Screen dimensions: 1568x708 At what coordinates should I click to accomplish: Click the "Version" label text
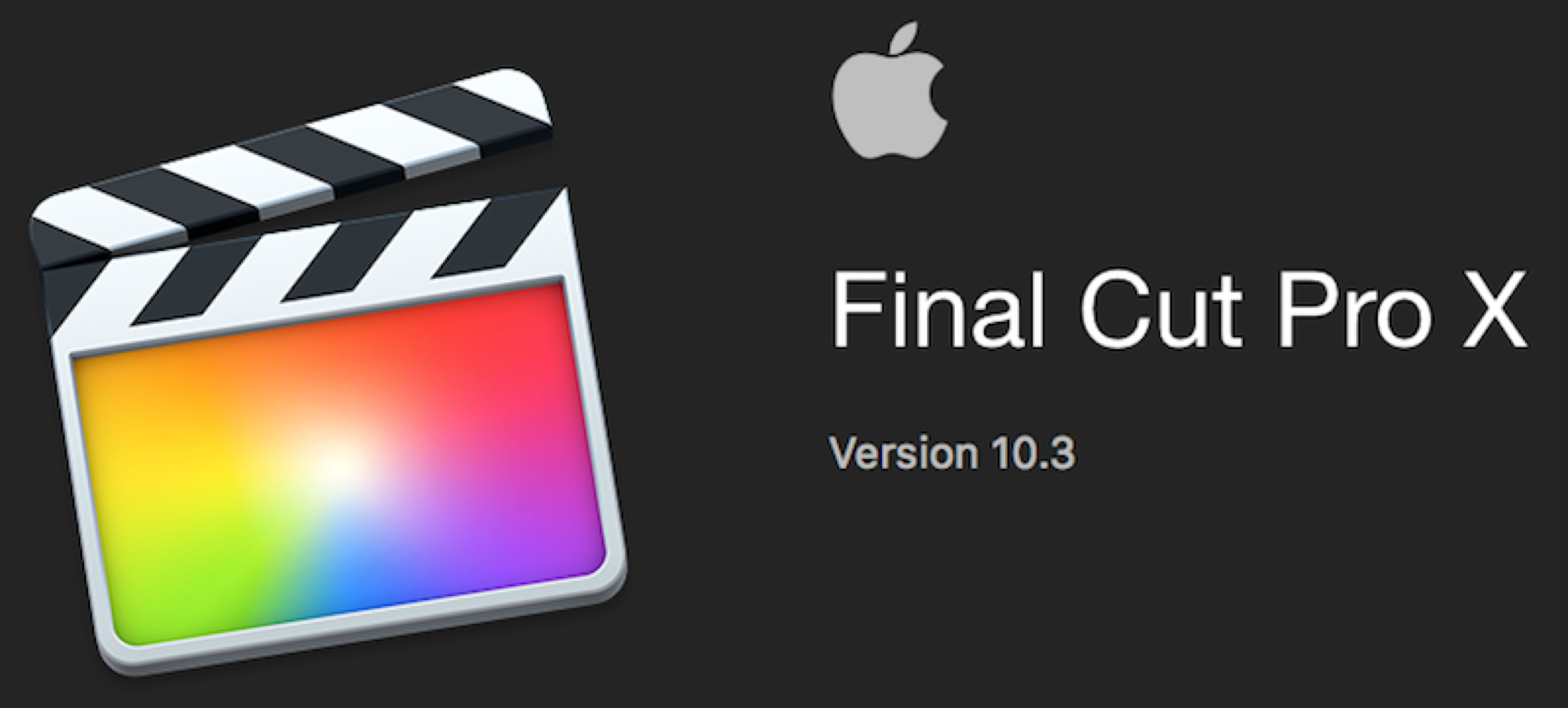903,452
